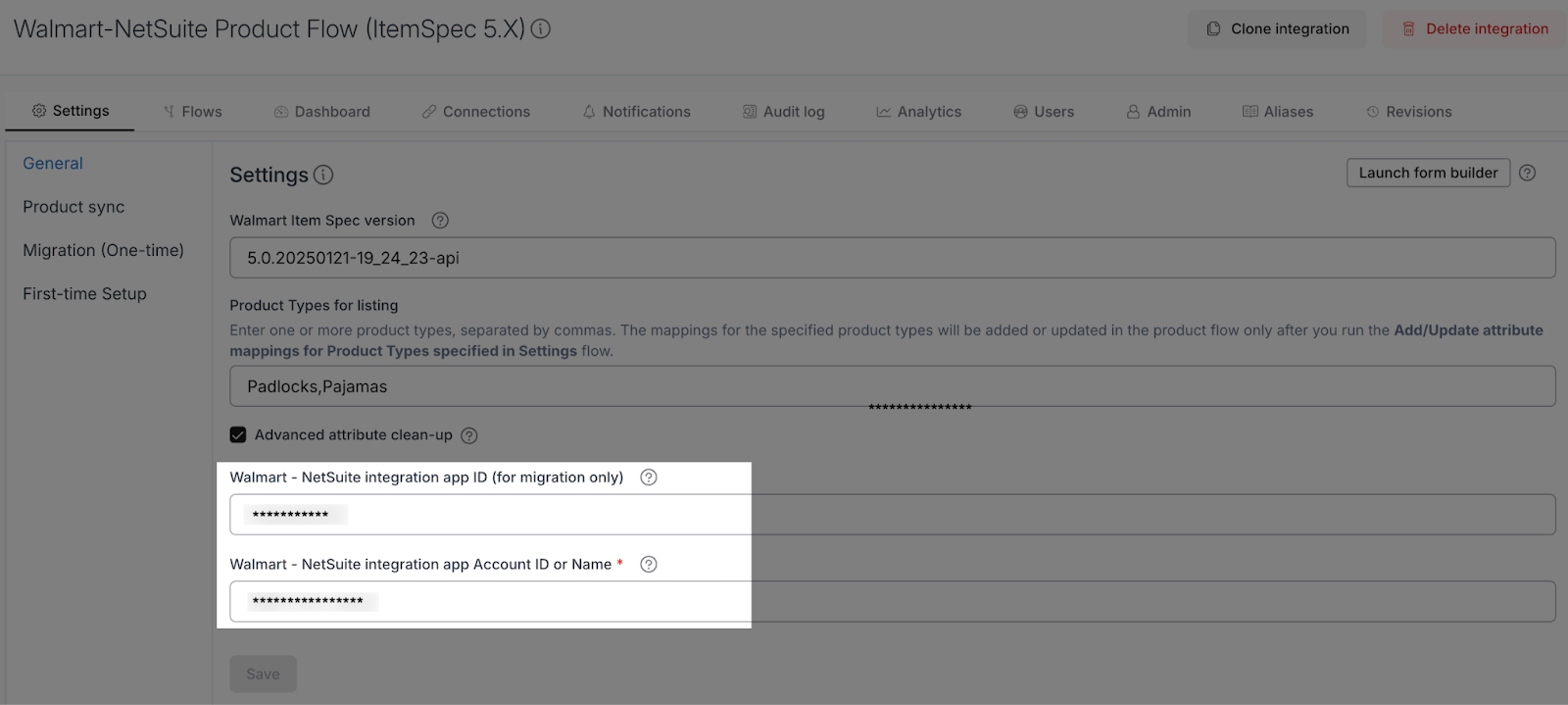Switch to the Settings tab

pos(71,111)
